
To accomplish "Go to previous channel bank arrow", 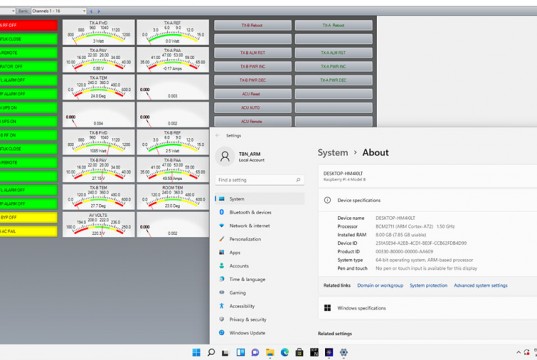I will (x=91, y=11).
